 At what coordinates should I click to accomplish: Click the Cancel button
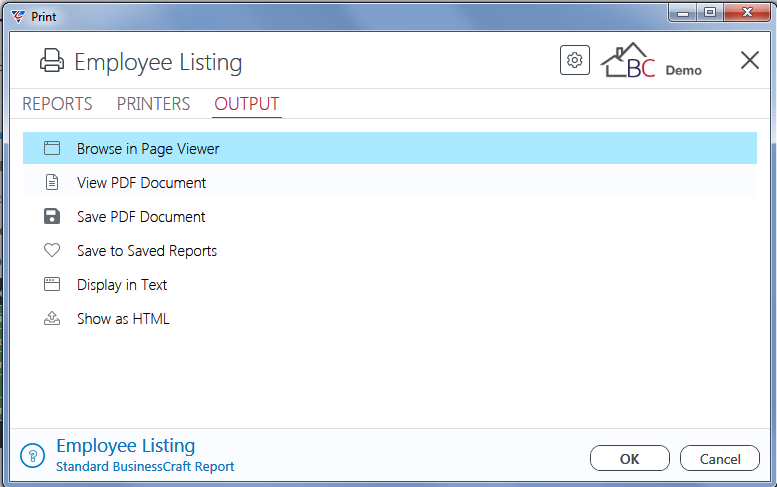720,458
